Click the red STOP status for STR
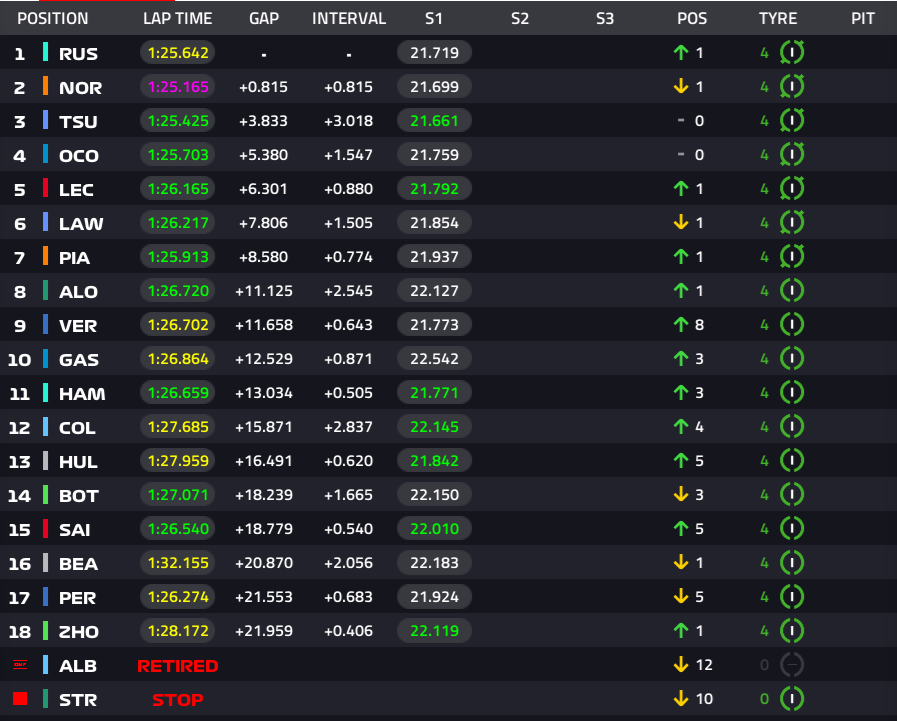897x721 pixels. (x=178, y=699)
